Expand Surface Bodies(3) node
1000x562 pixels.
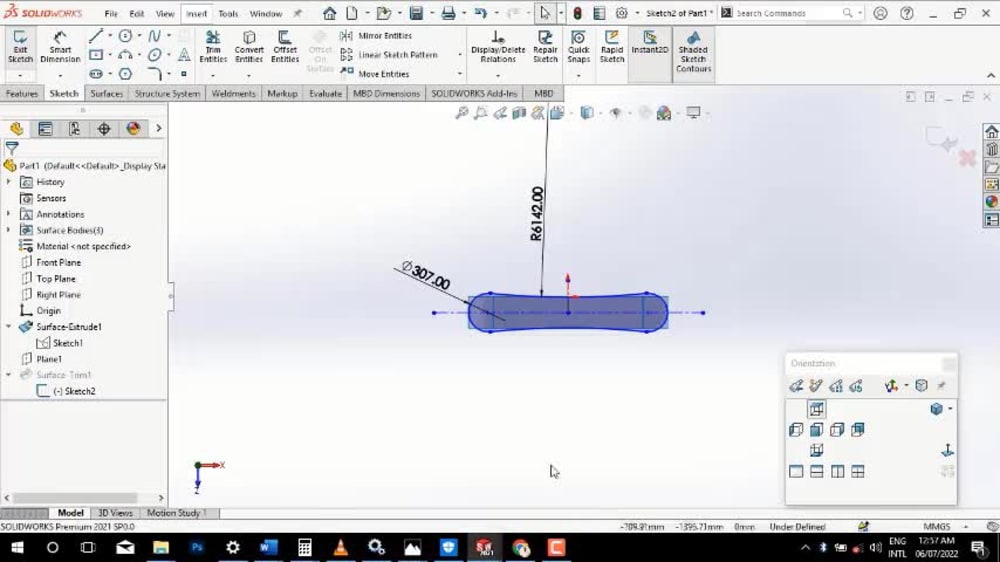tap(8, 230)
